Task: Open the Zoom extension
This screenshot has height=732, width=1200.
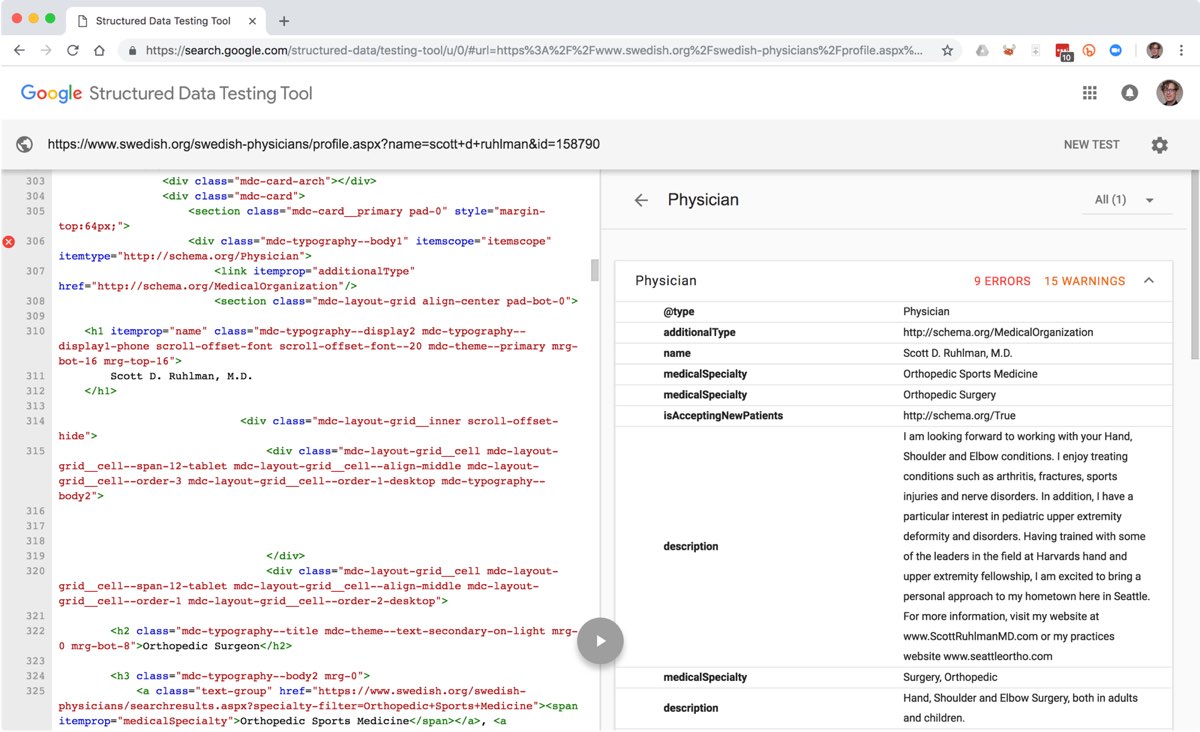Action: (1116, 50)
